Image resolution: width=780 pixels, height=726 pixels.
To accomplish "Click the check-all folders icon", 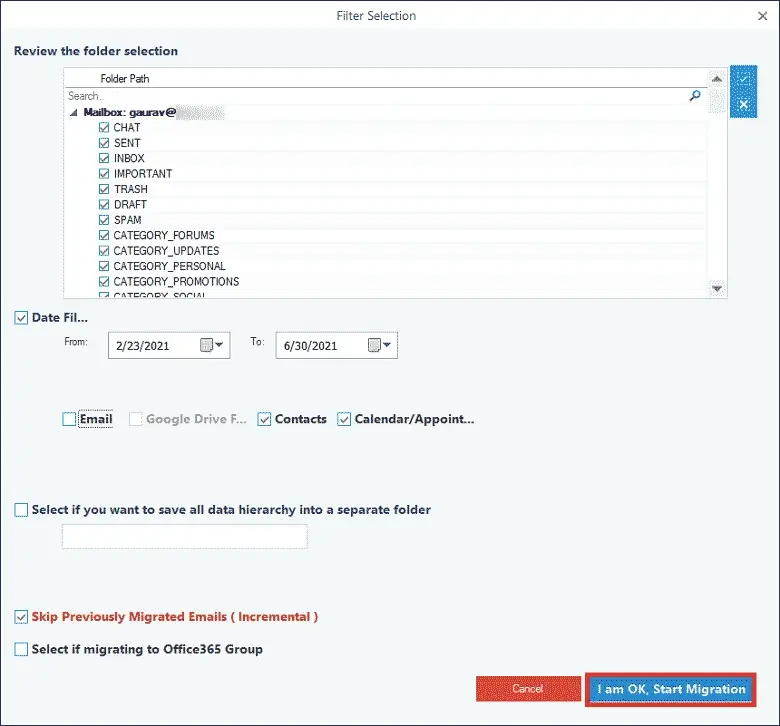I will click(743, 79).
